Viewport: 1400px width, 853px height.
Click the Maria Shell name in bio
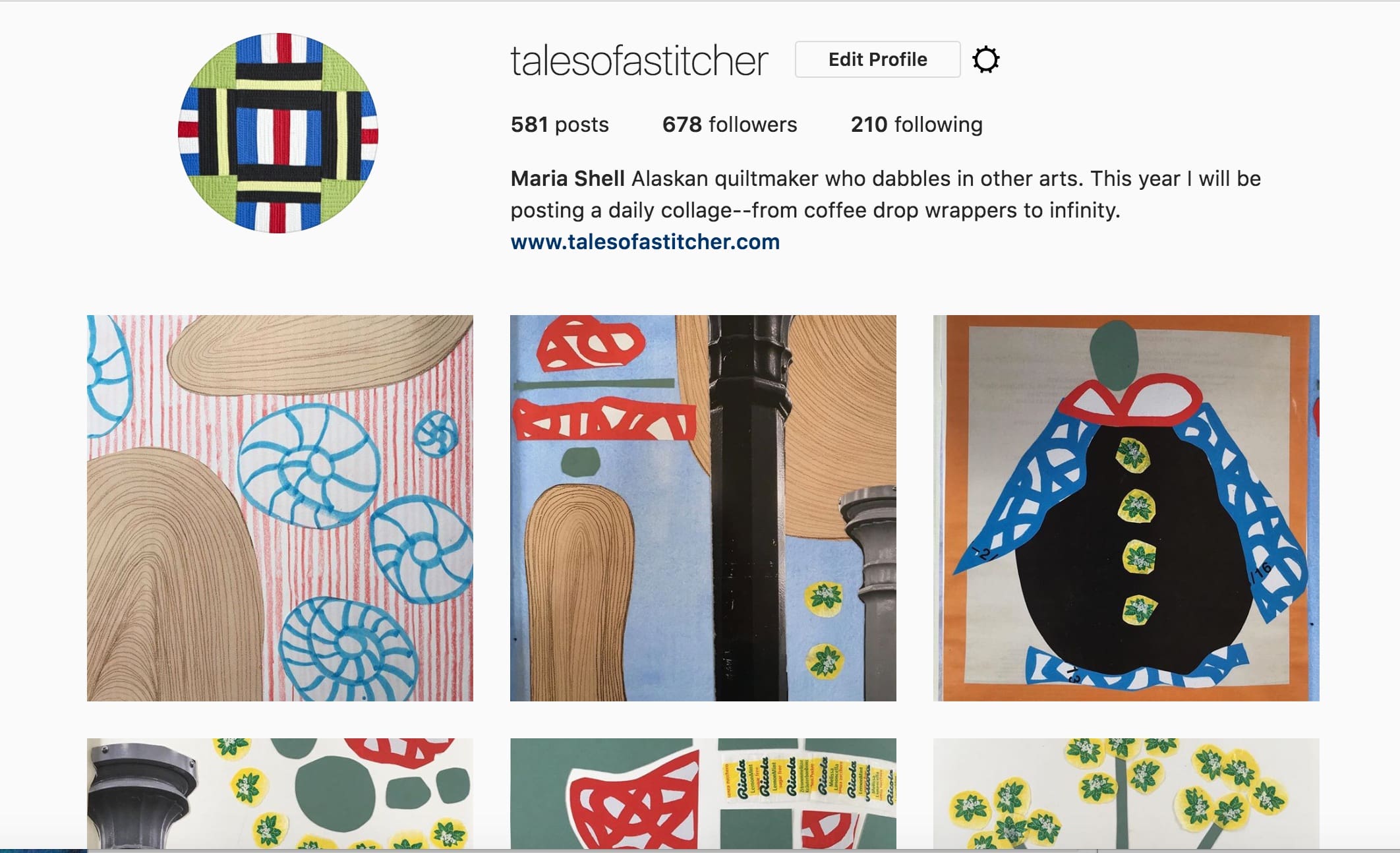pos(568,179)
